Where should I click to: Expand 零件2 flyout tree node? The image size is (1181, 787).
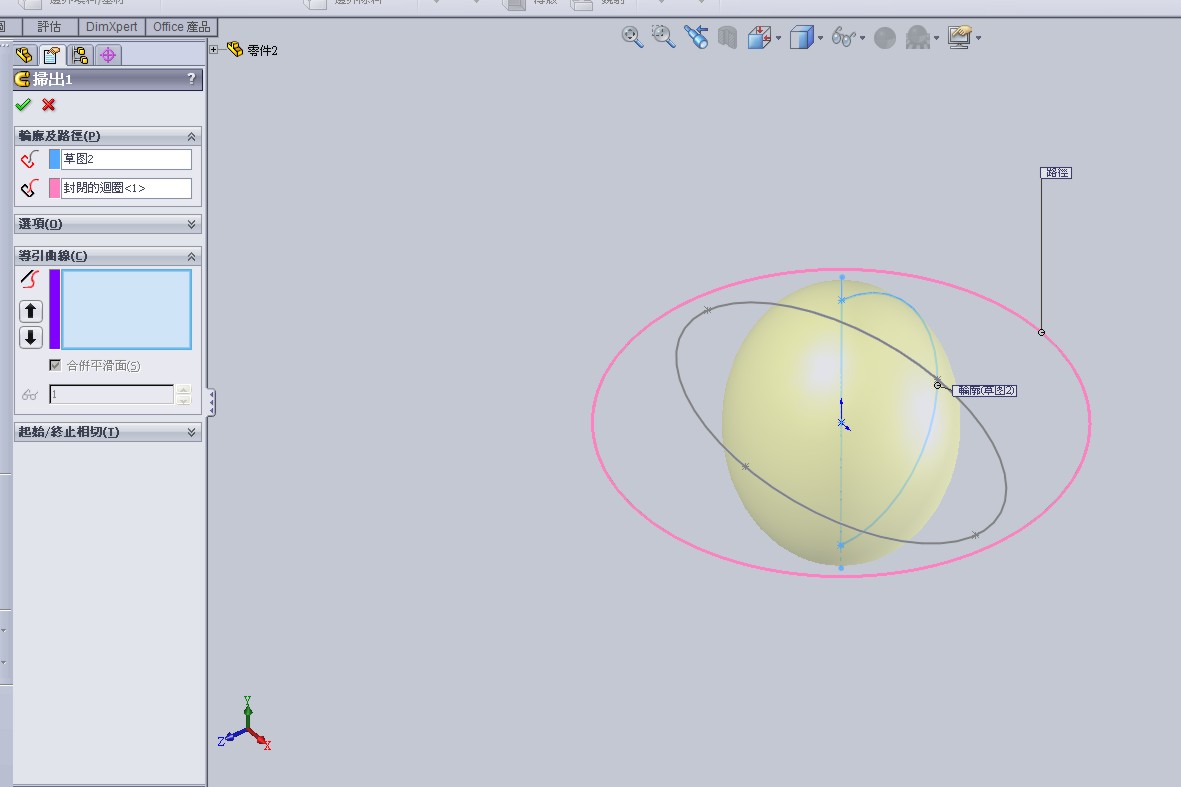pos(214,50)
